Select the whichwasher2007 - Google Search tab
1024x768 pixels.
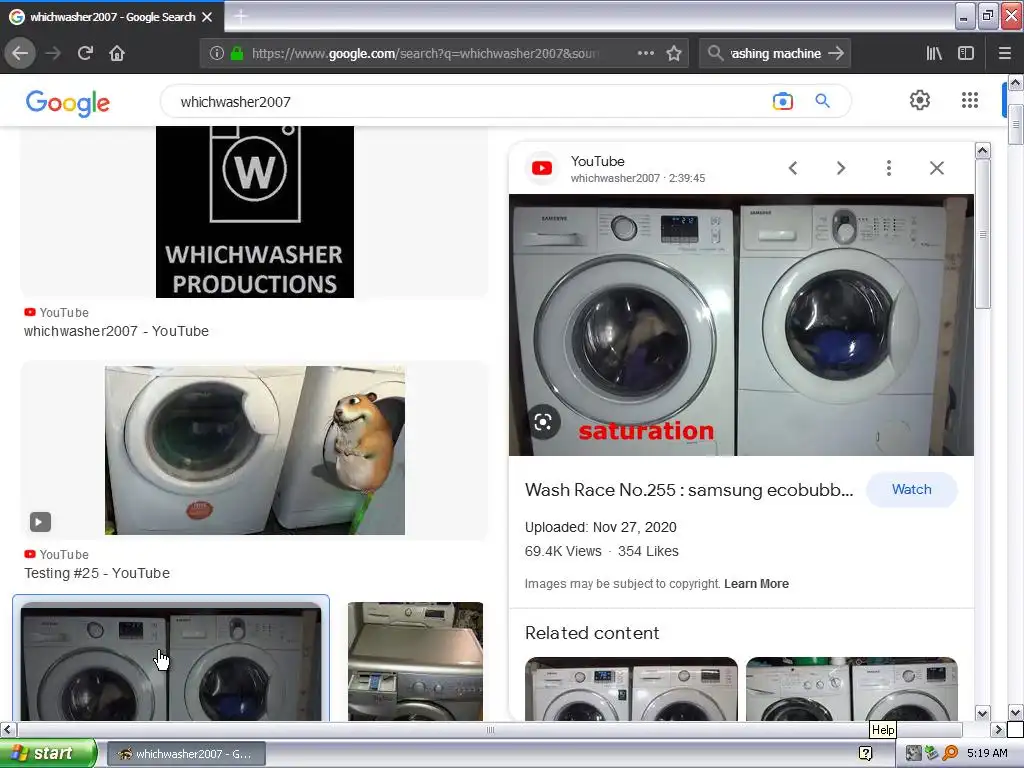click(x=112, y=17)
